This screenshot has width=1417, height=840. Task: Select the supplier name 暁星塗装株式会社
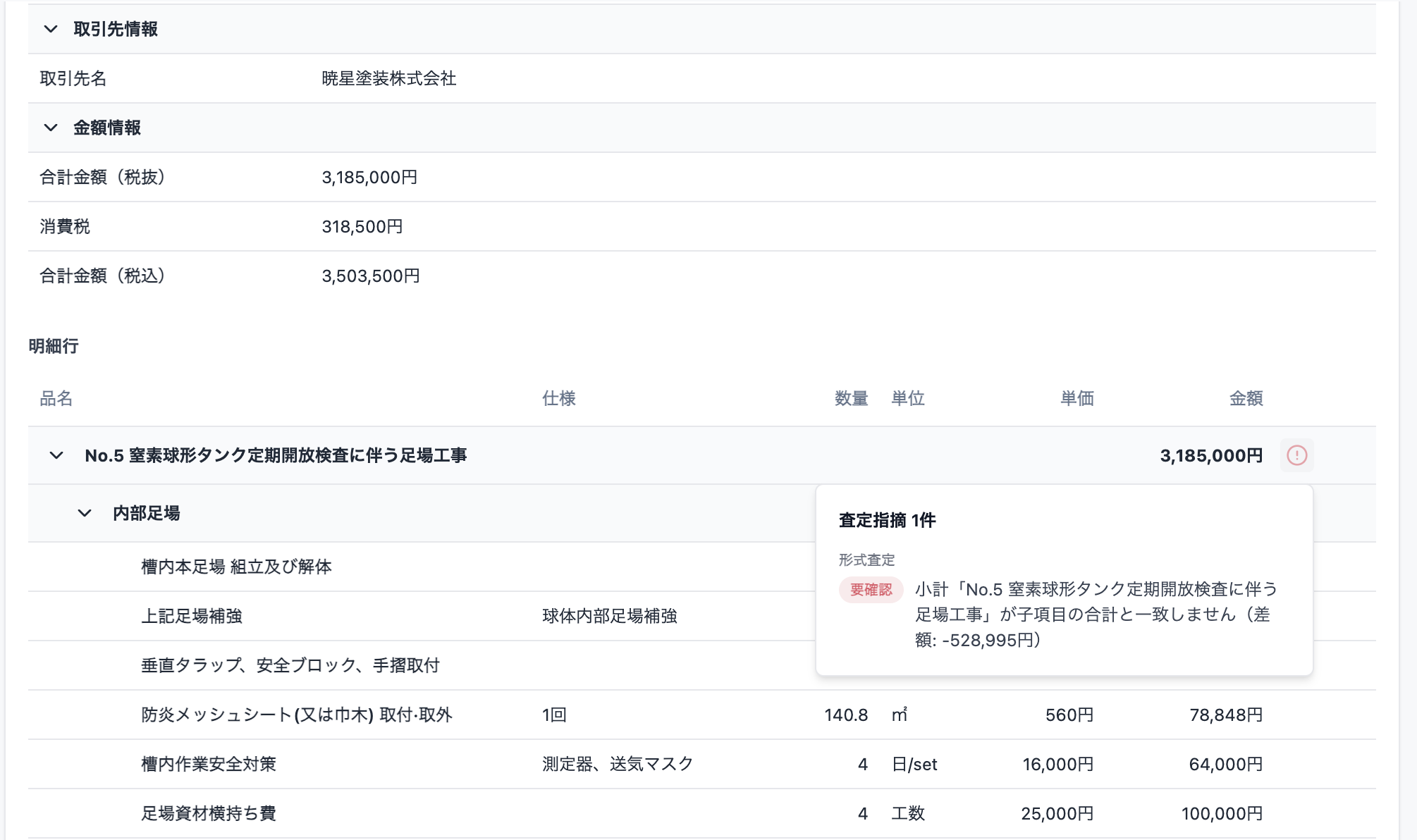(x=388, y=79)
